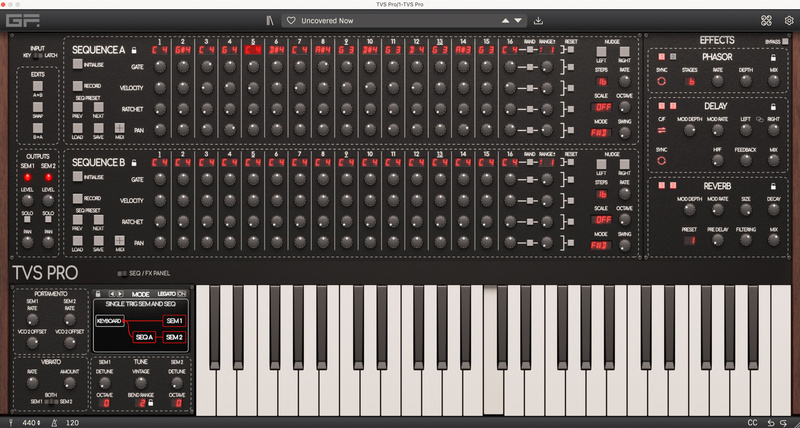Toggle the SEQ / FX PANEL switch
The image size is (800, 428).
click(x=122, y=273)
